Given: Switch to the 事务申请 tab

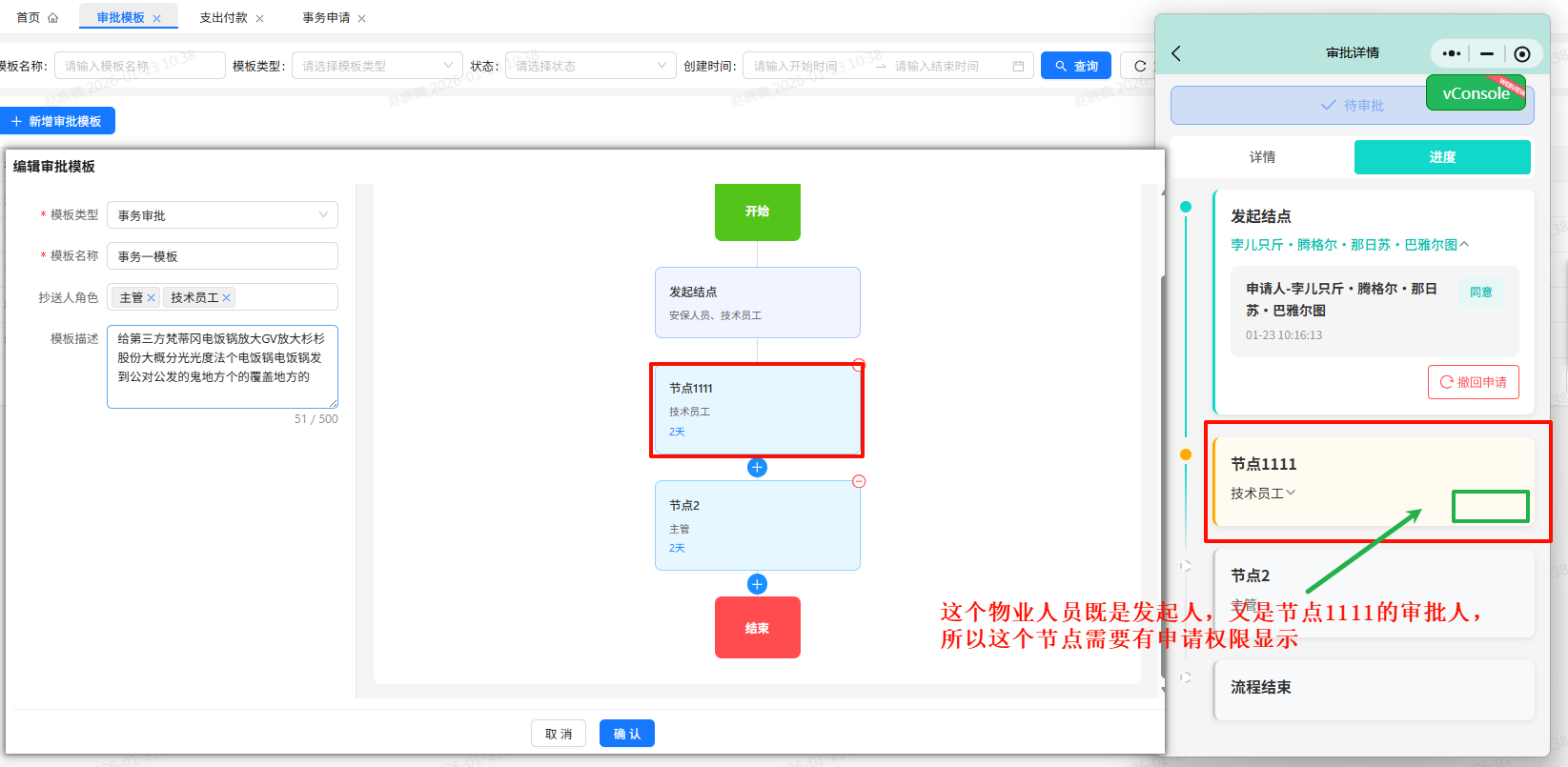Looking at the screenshot, I should (x=326, y=18).
